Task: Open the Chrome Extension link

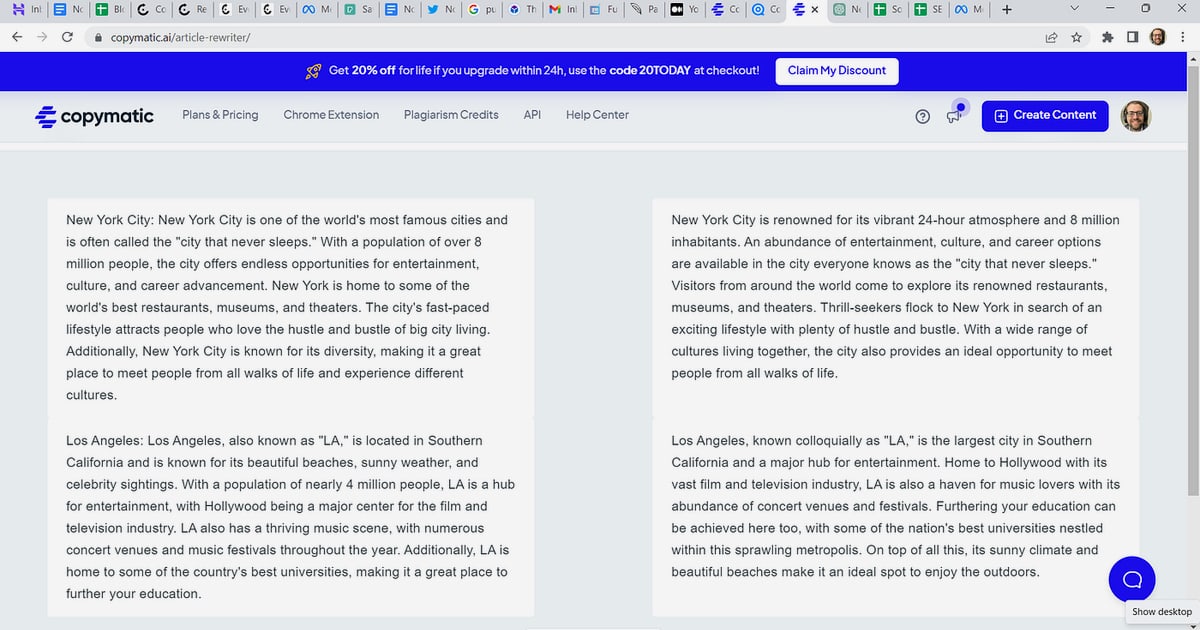Action: pos(331,115)
